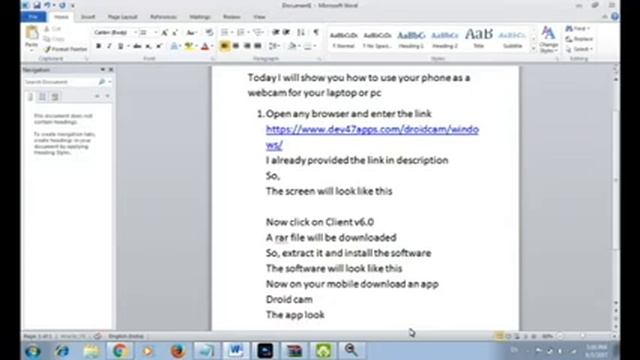
Task: Apply strikethrough formatting
Action: (x=137, y=47)
